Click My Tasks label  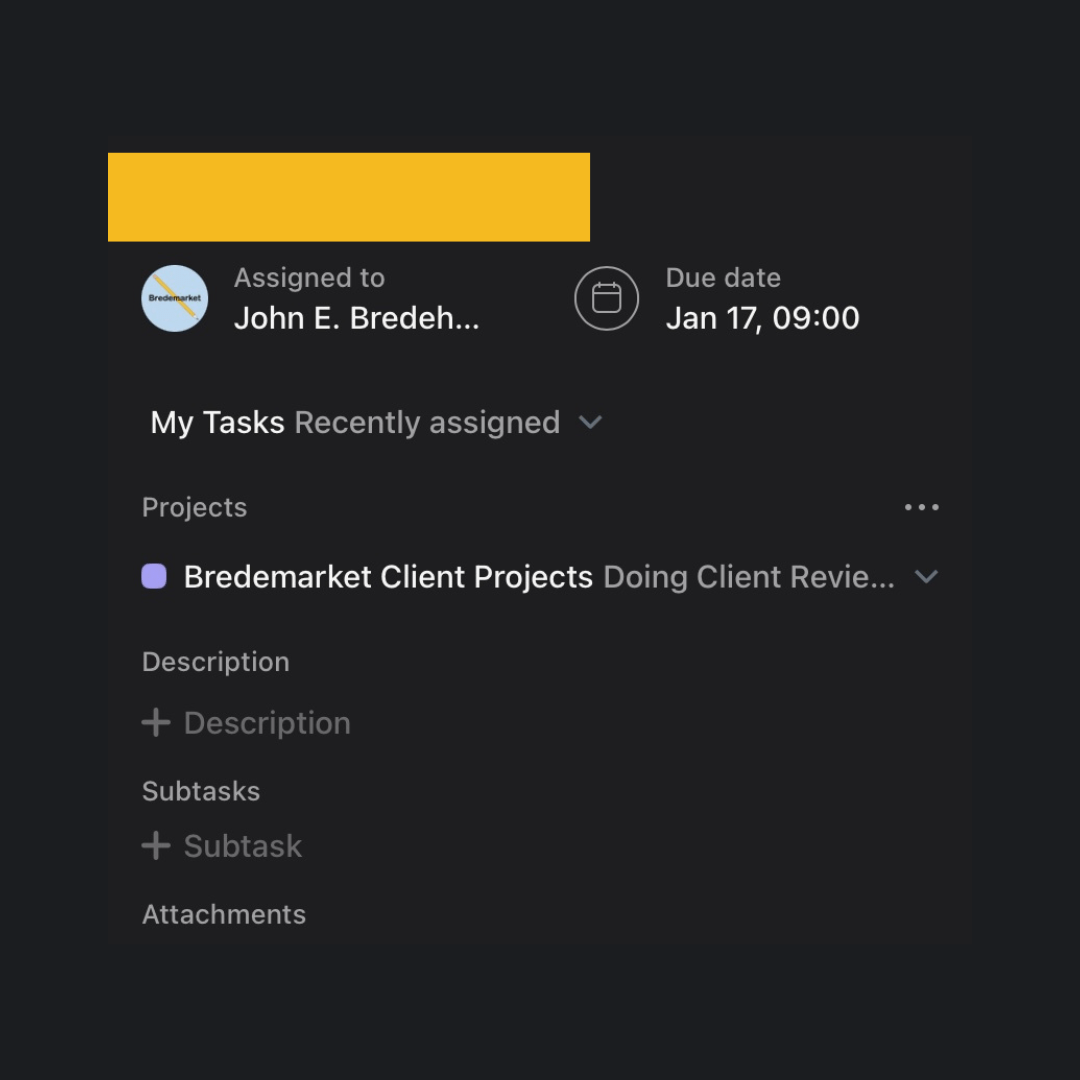click(x=217, y=422)
